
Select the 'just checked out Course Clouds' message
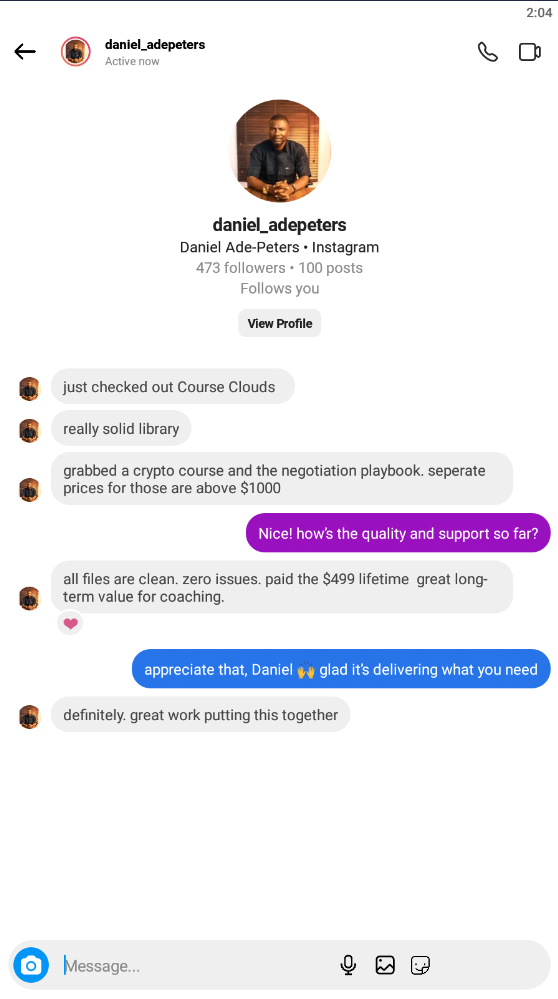click(x=173, y=387)
